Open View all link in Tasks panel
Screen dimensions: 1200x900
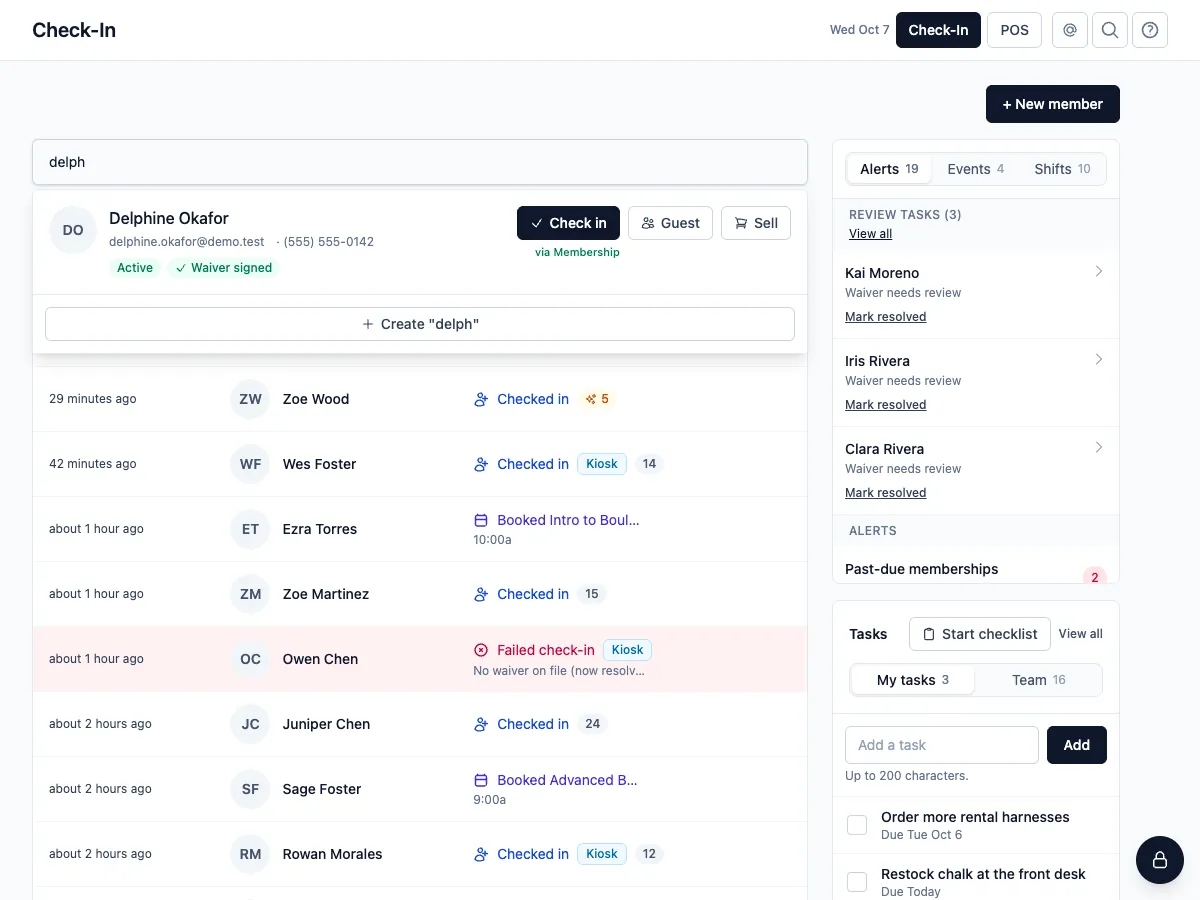[x=1081, y=634]
